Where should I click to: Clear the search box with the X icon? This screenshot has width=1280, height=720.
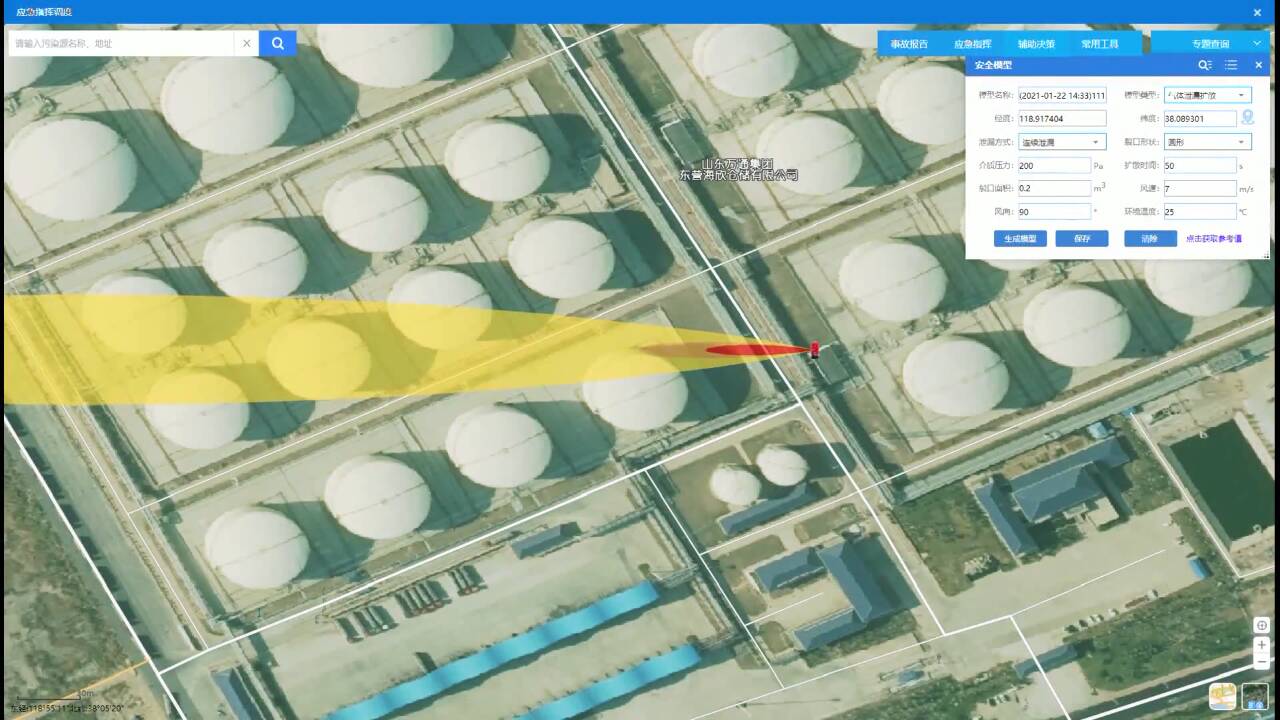click(x=246, y=43)
